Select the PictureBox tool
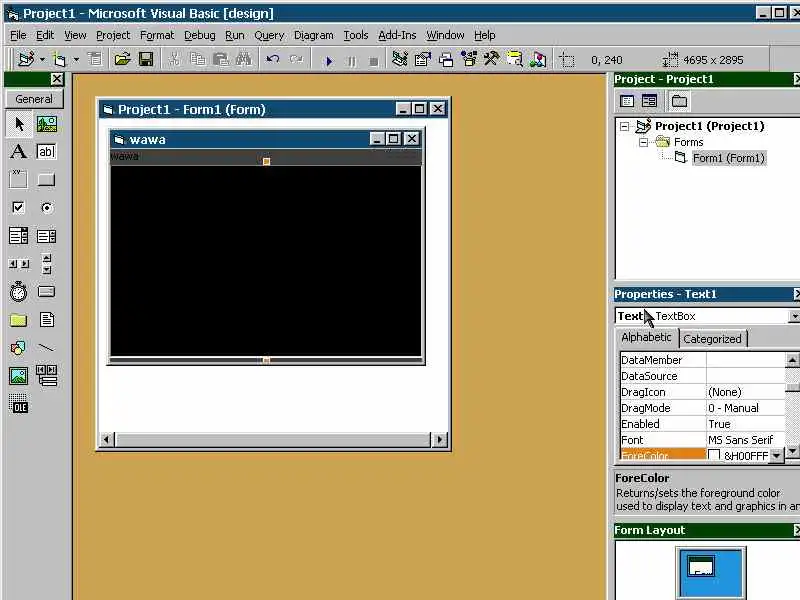Viewport: 800px width, 600px height. point(46,124)
